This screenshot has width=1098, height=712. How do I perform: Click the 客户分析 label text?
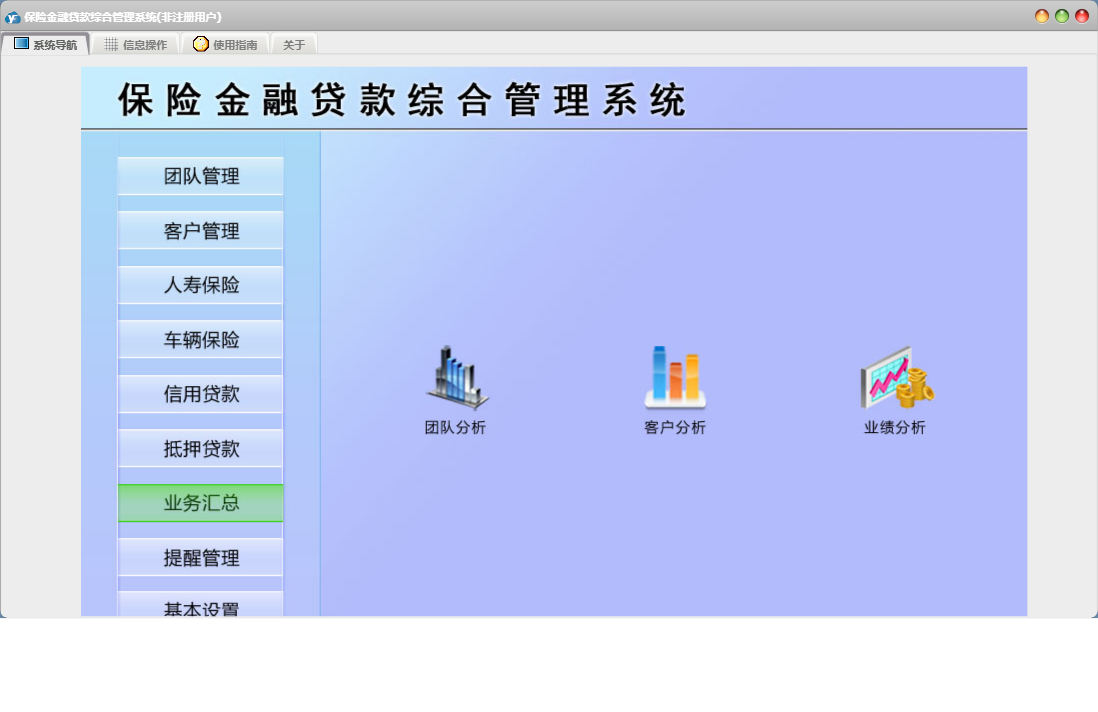click(x=675, y=427)
